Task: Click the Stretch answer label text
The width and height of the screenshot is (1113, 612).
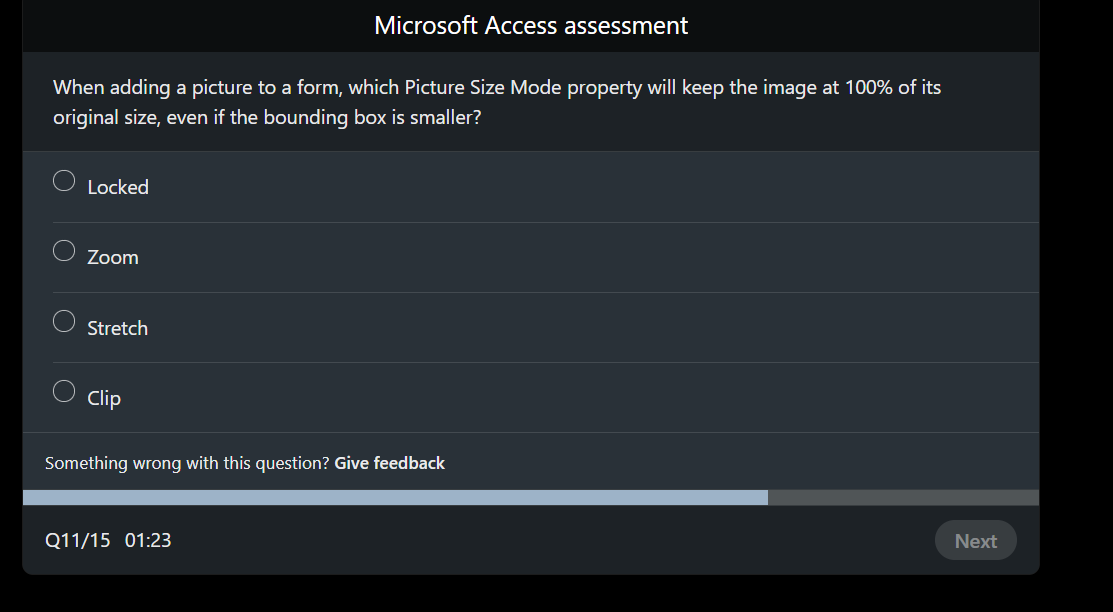Action: [x=117, y=327]
